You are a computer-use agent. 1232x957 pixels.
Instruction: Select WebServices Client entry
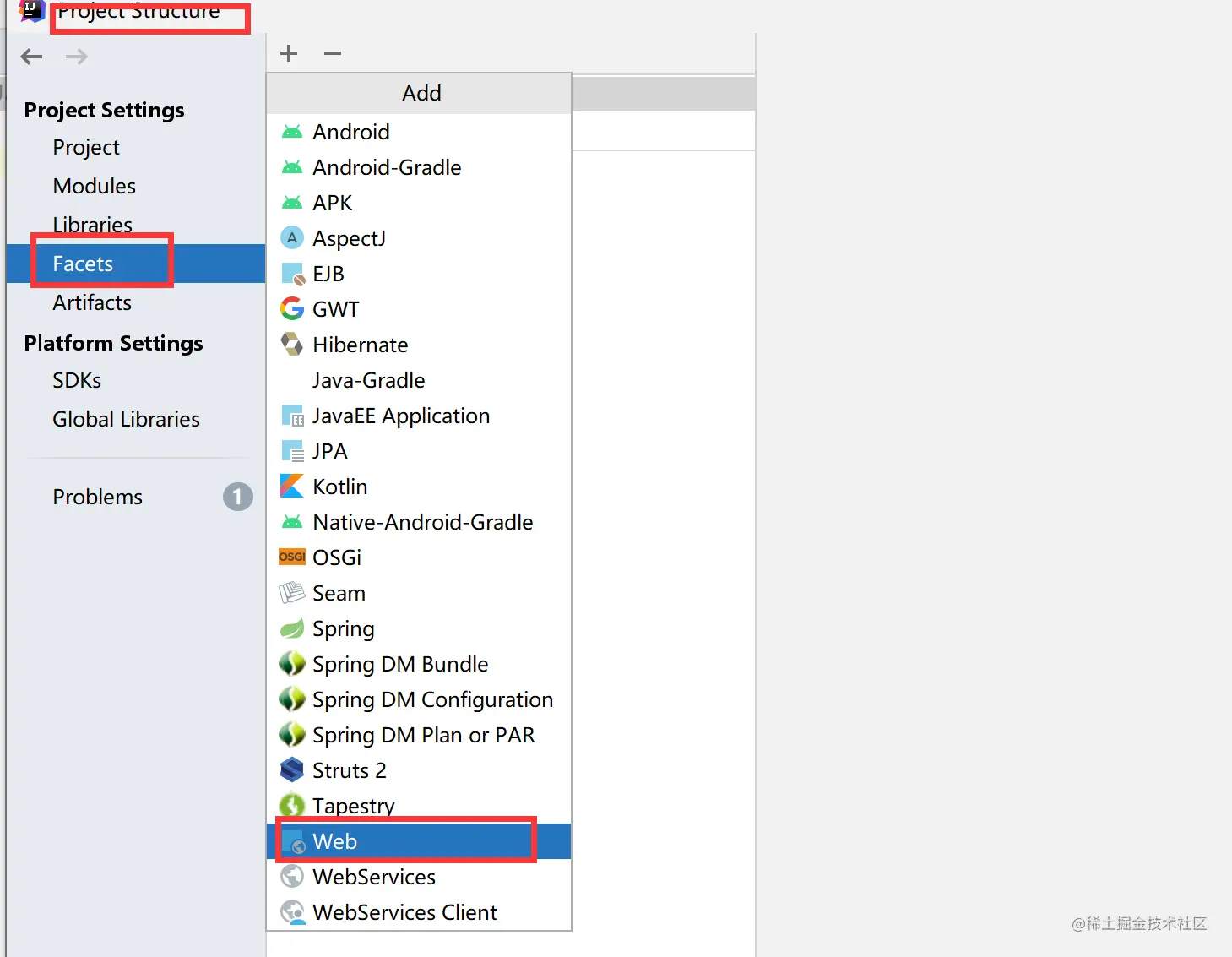tap(419, 912)
